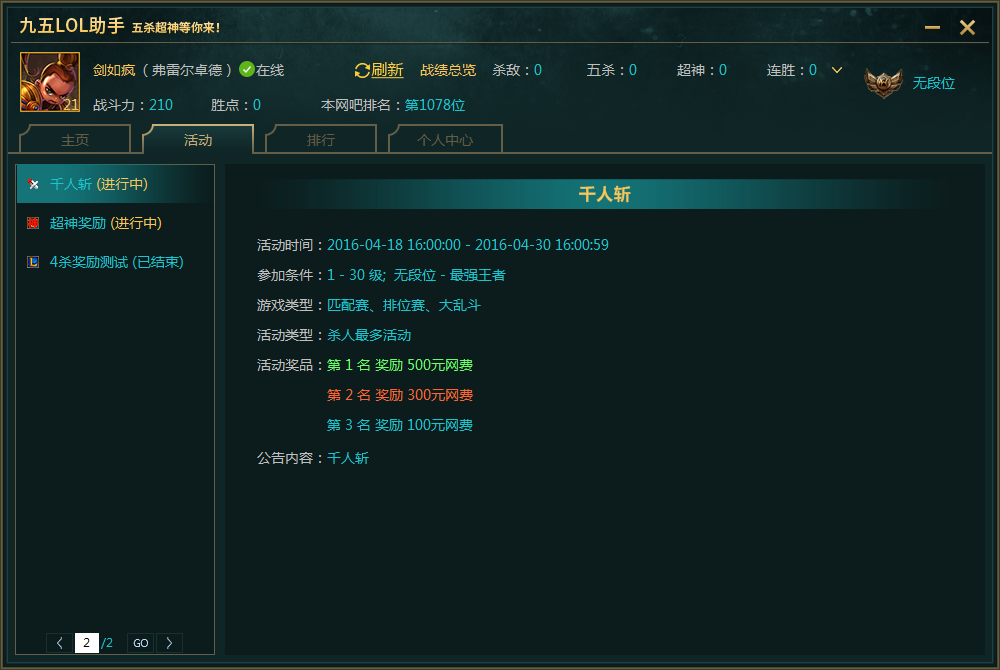The width and height of the screenshot is (1000, 670).
Task: Refresh stats via 刷新 link
Action: pos(387,70)
